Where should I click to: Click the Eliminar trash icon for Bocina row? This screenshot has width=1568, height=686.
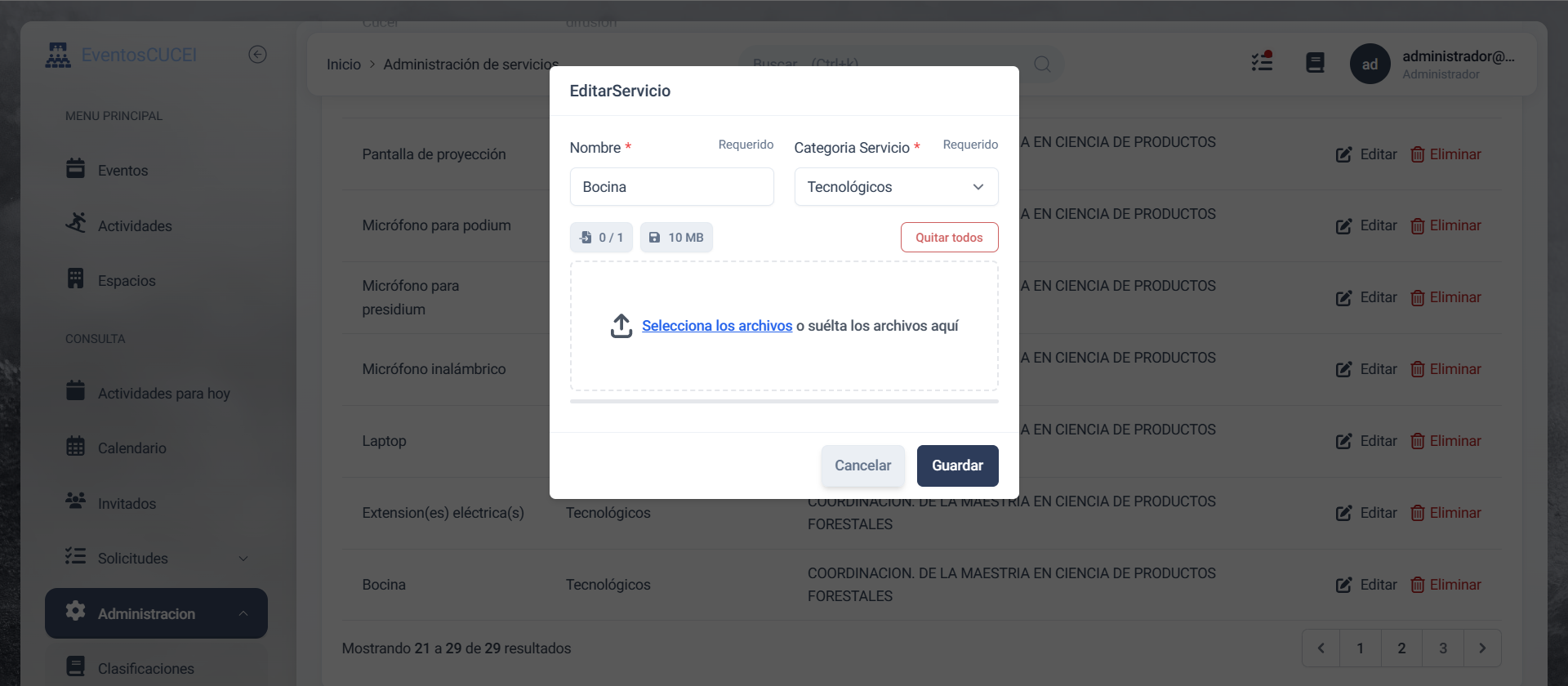pyautogui.click(x=1419, y=584)
